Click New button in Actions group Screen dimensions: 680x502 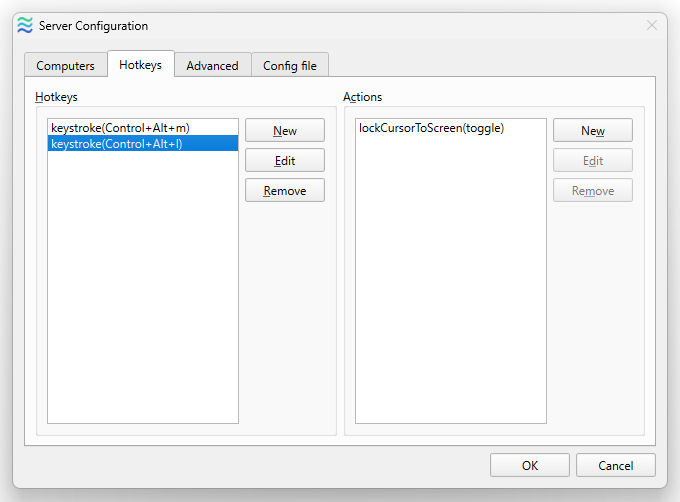(x=593, y=130)
